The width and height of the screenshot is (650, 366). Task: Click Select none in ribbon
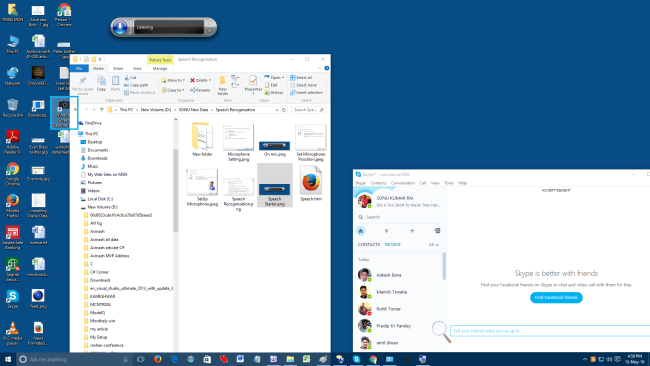tap(303, 85)
